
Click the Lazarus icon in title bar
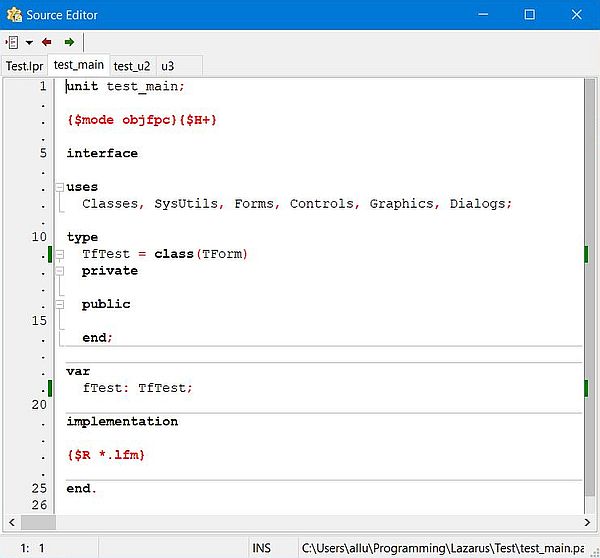pyautogui.click(x=14, y=15)
